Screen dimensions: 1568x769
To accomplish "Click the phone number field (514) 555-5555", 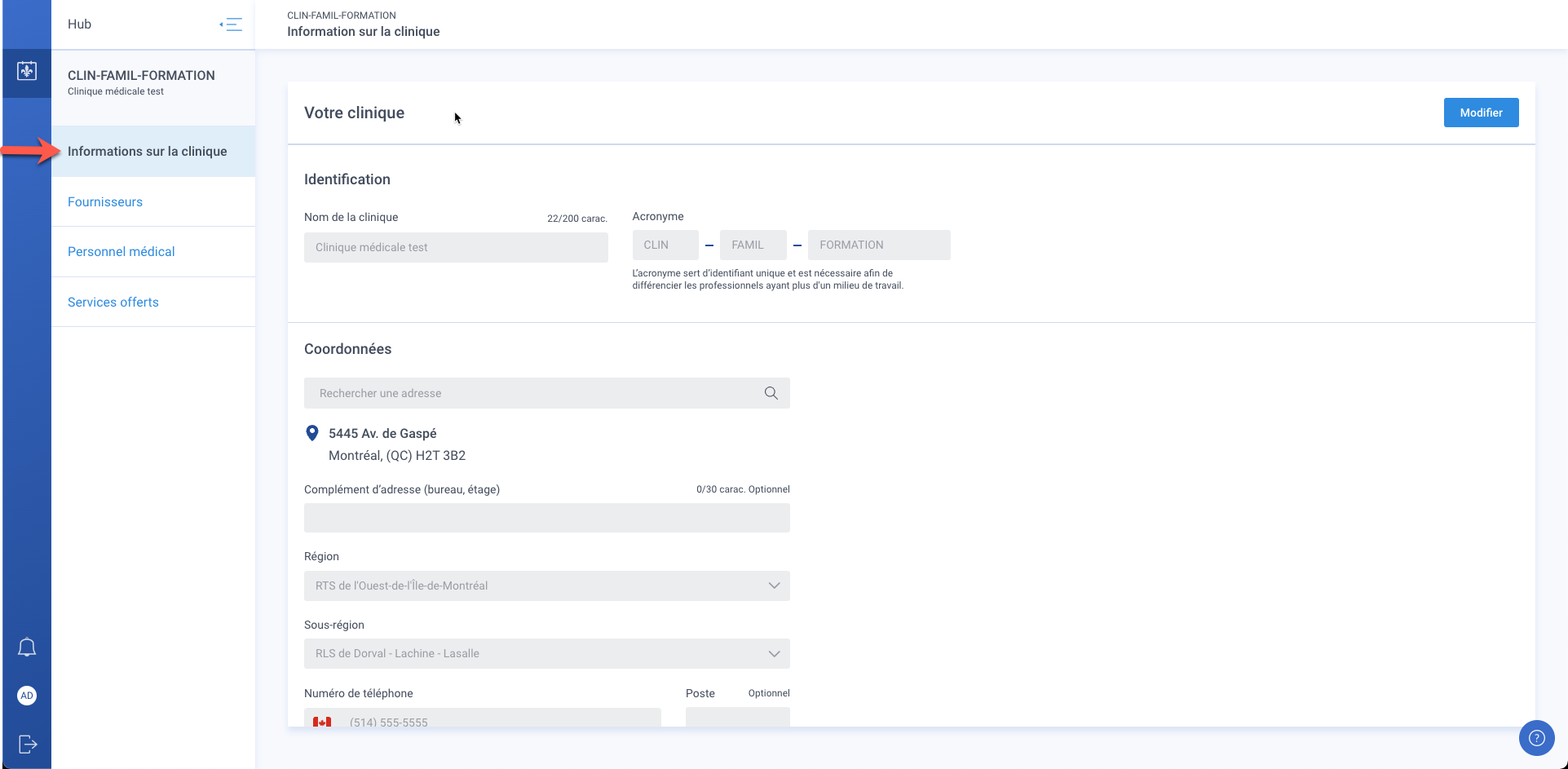I will 483,718.
